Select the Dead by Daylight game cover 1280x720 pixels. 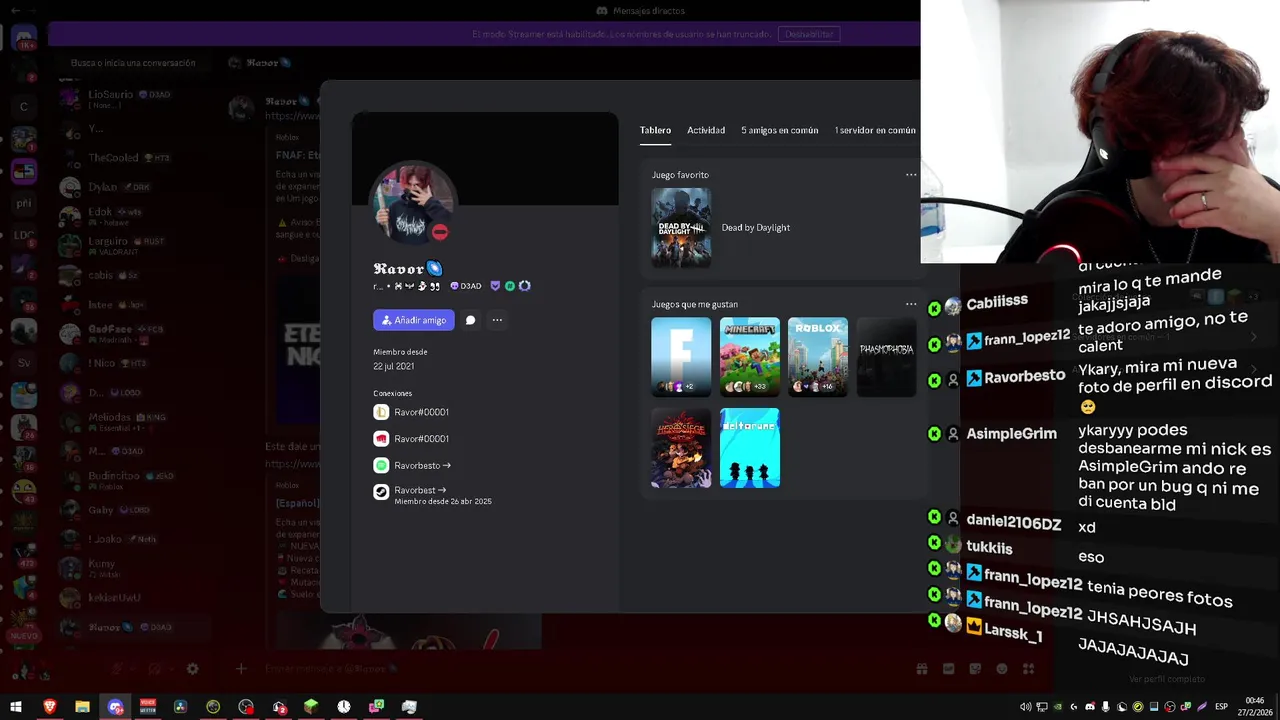pos(681,227)
